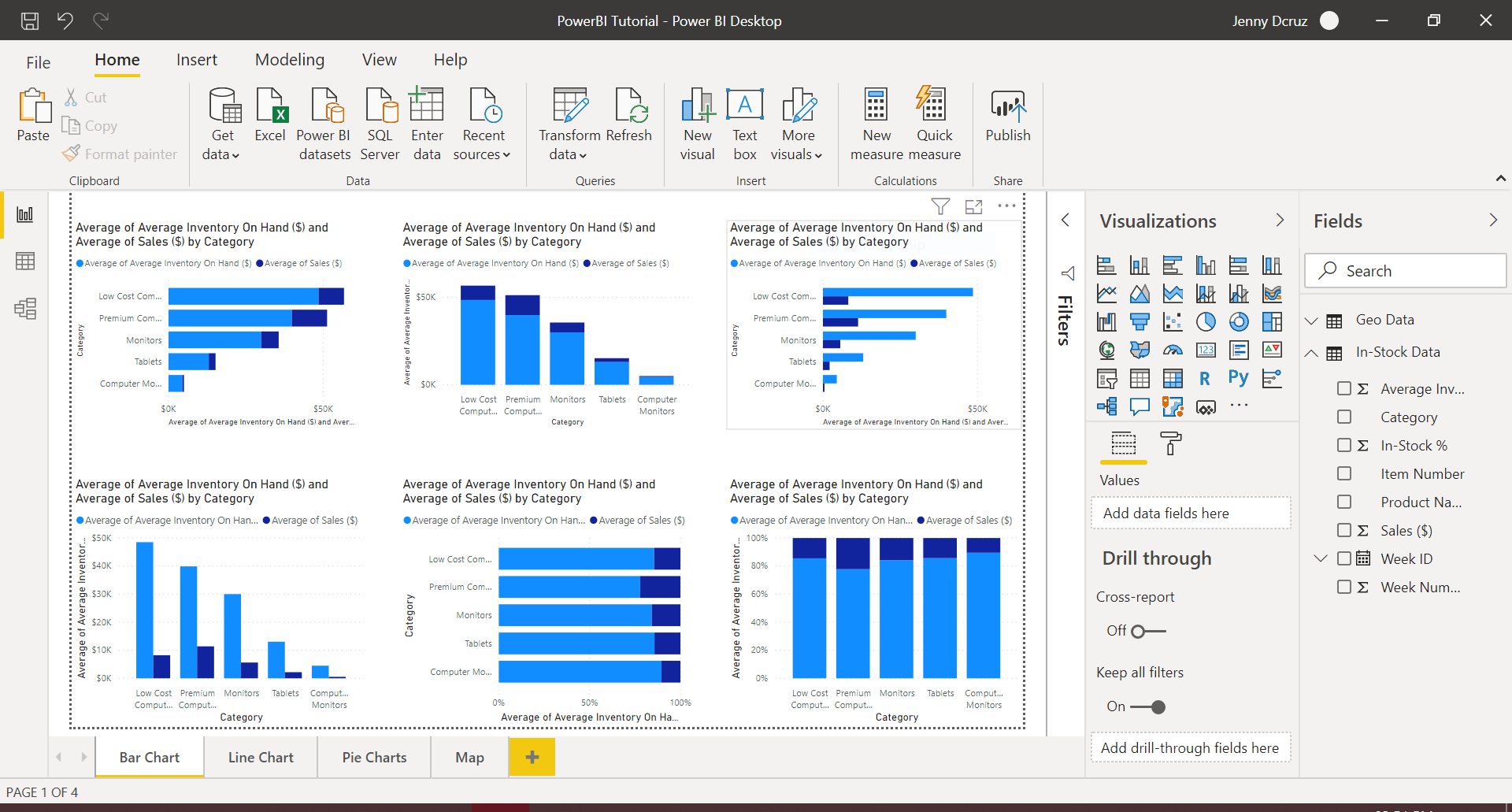
Task: Switch to the Insert ribbon tab
Action: click(x=197, y=60)
